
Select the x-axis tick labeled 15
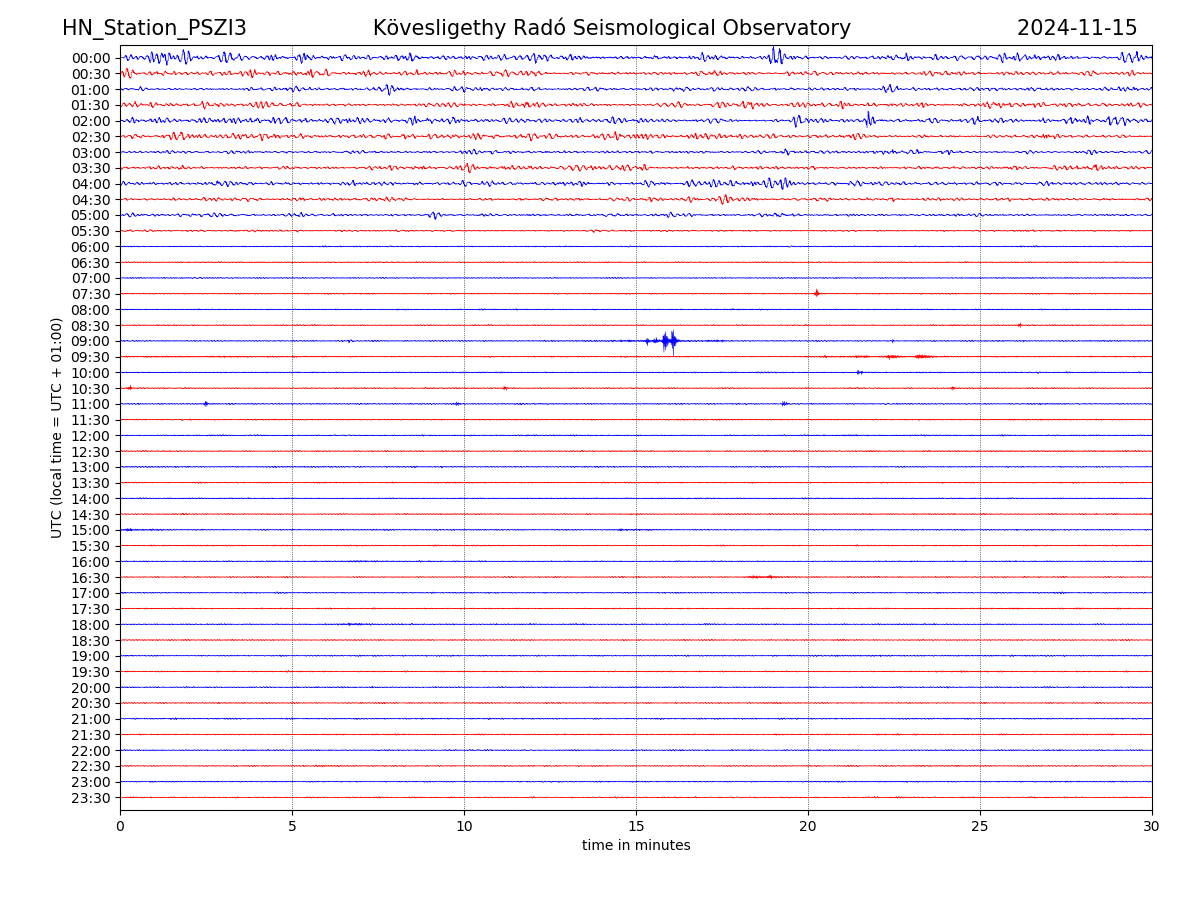coord(636,827)
